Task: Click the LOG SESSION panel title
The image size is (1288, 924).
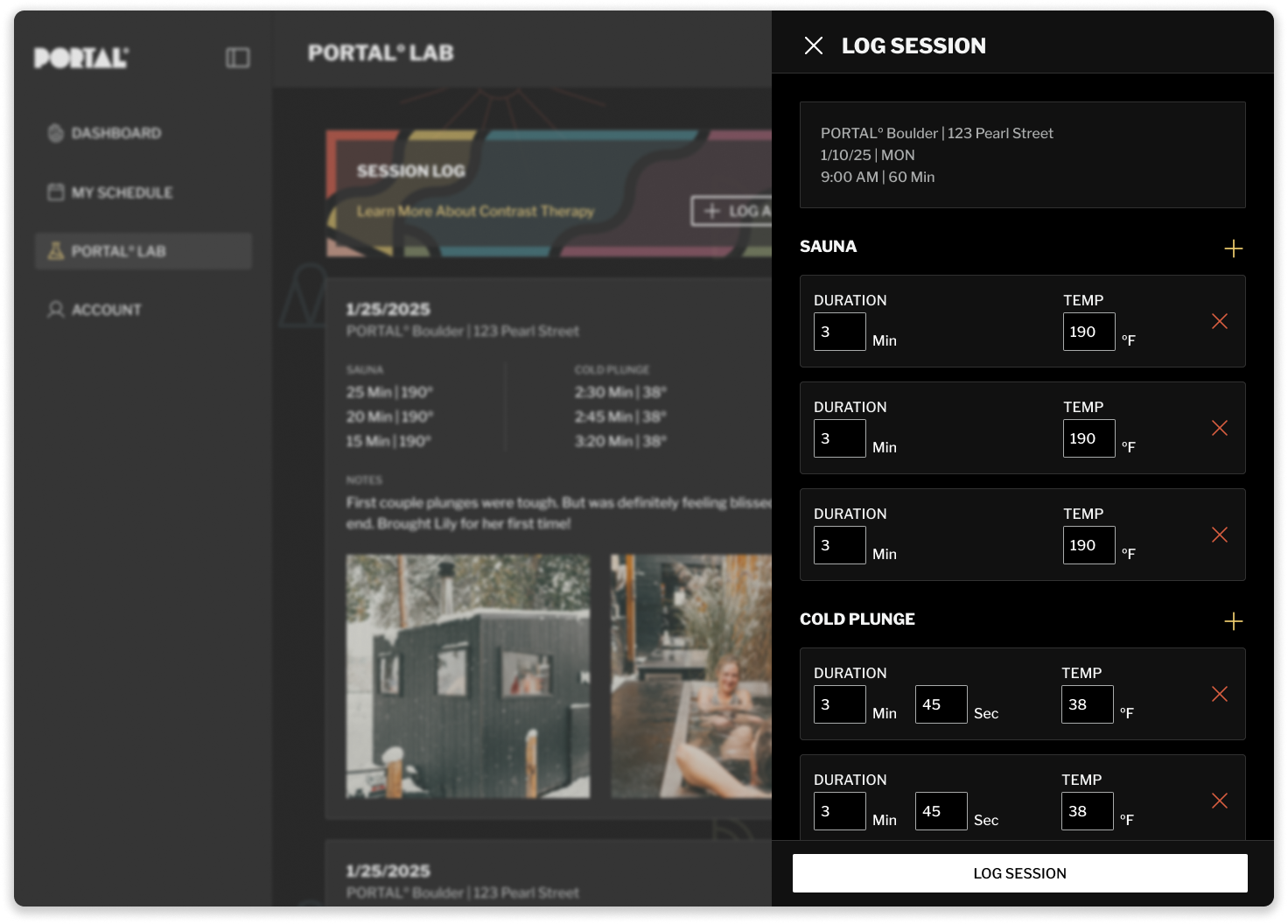Action: coord(913,45)
